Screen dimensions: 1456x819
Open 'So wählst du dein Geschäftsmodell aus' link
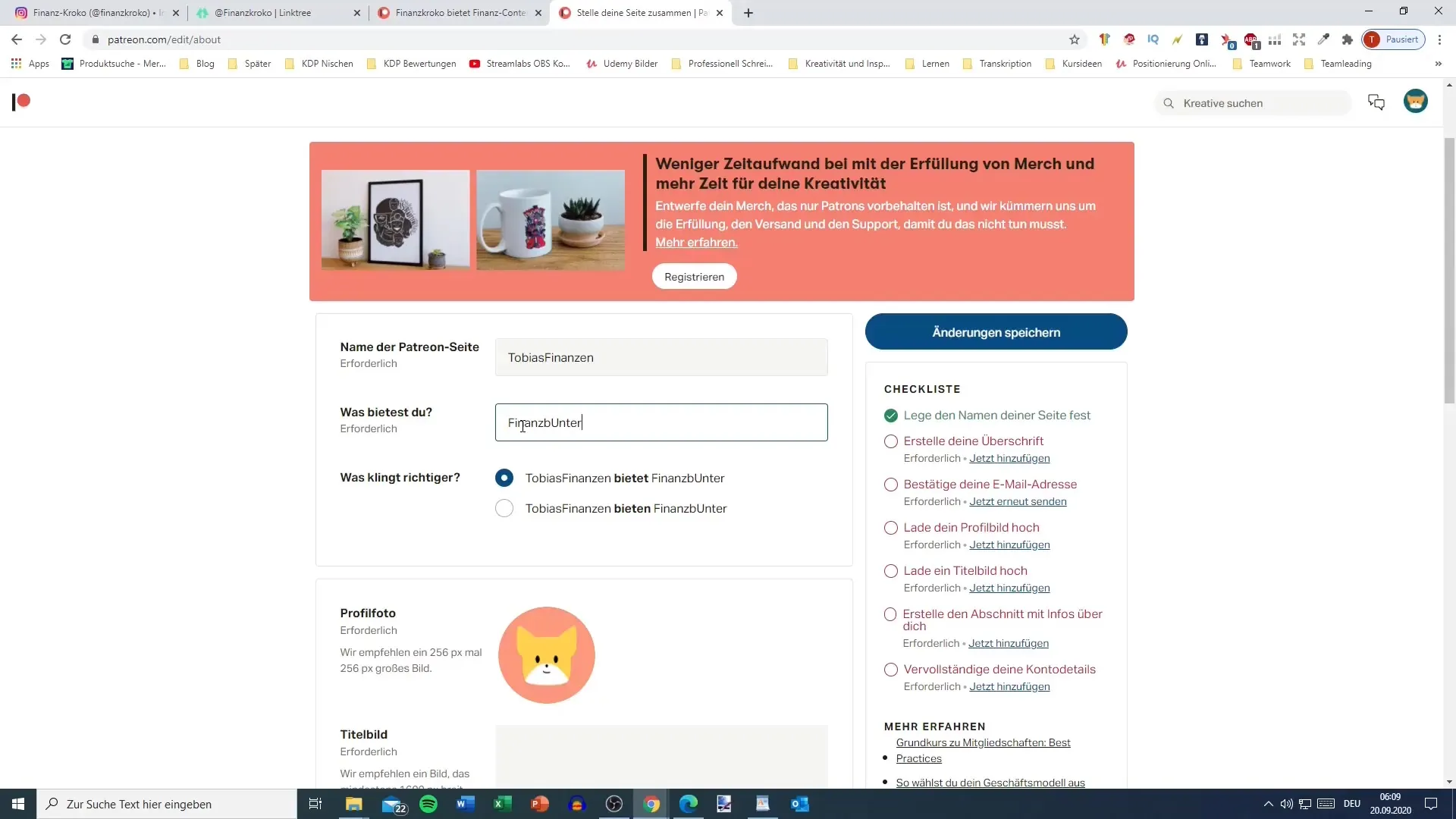click(990, 783)
